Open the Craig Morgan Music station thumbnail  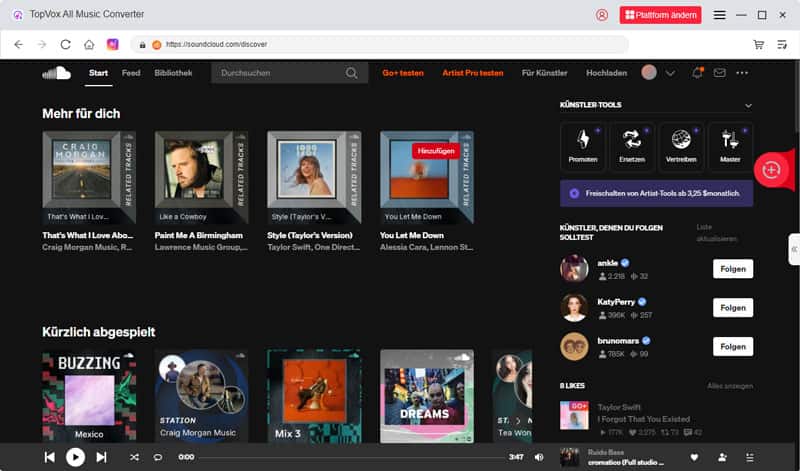(x=201, y=396)
